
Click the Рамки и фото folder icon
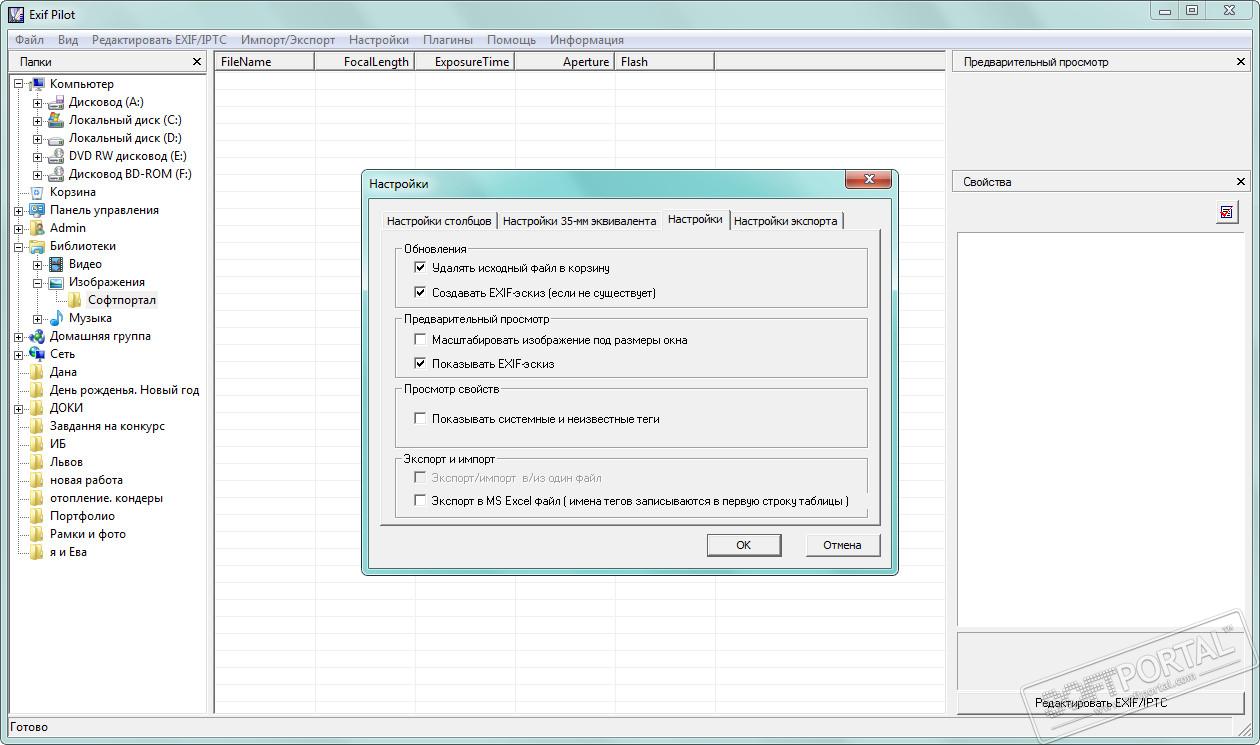[x=37, y=534]
